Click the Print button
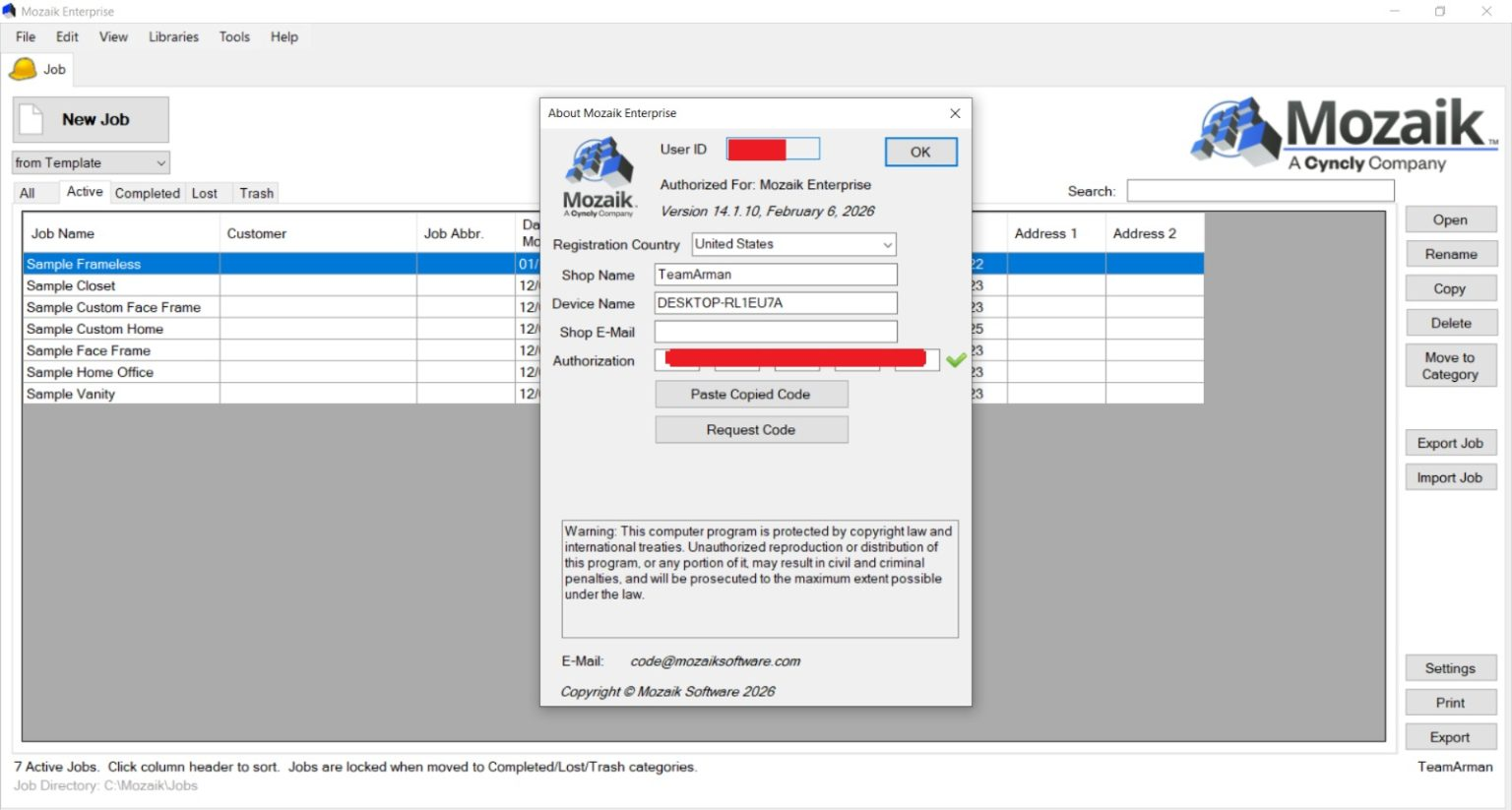 click(1450, 703)
